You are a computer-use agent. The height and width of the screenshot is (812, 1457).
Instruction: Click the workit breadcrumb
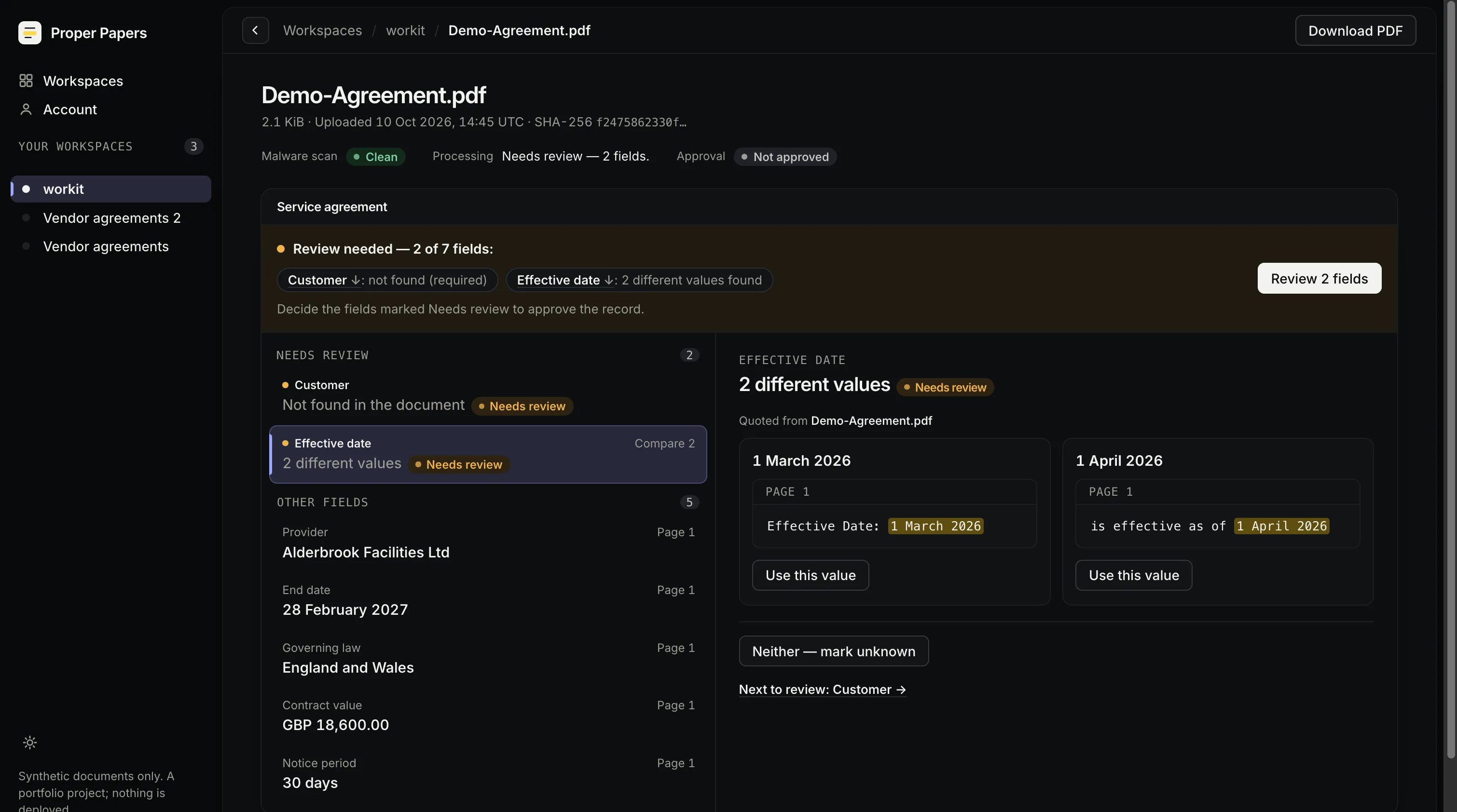pos(405,30)
